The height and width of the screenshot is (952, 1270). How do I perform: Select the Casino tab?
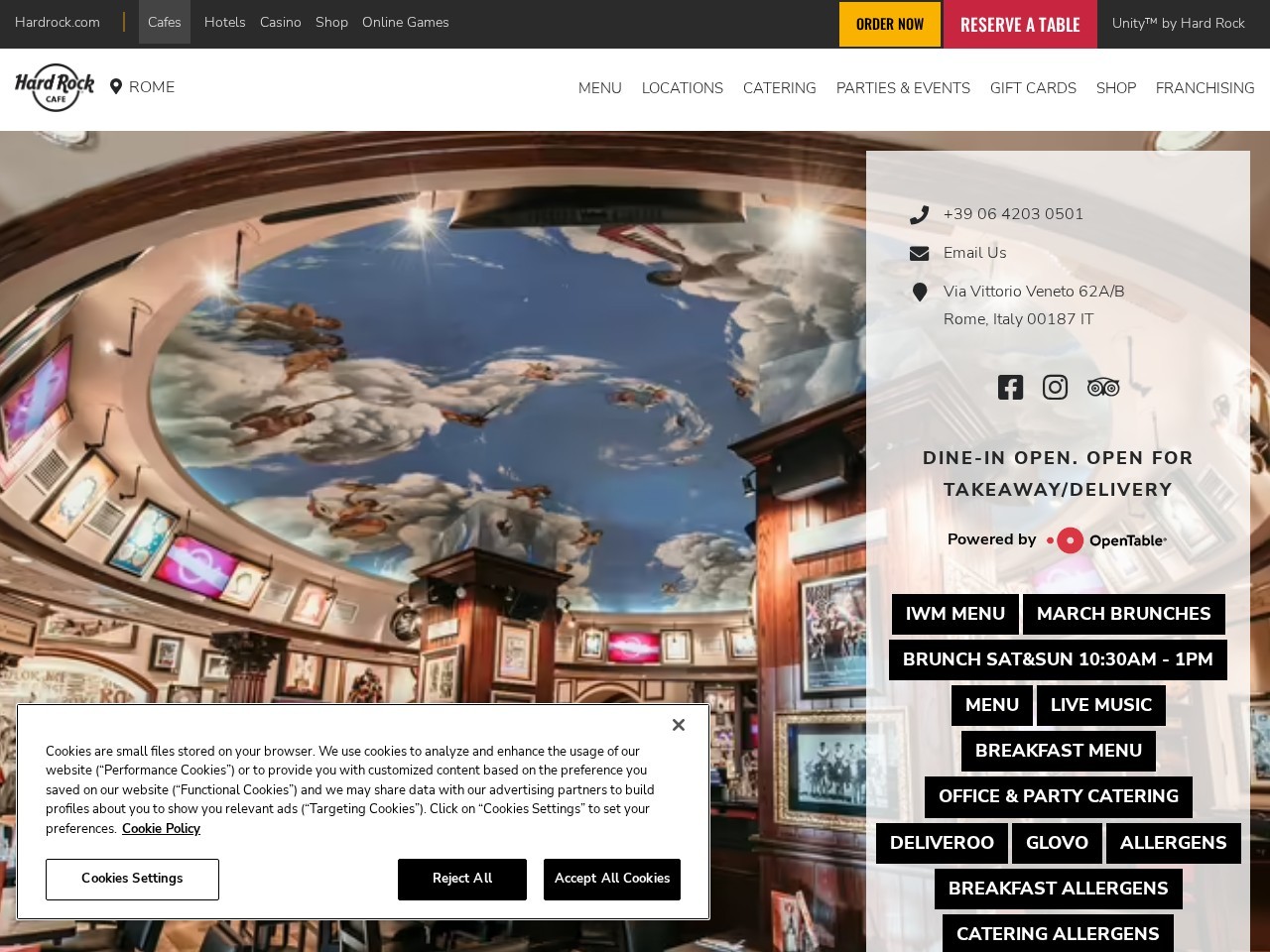click(281, 22)
